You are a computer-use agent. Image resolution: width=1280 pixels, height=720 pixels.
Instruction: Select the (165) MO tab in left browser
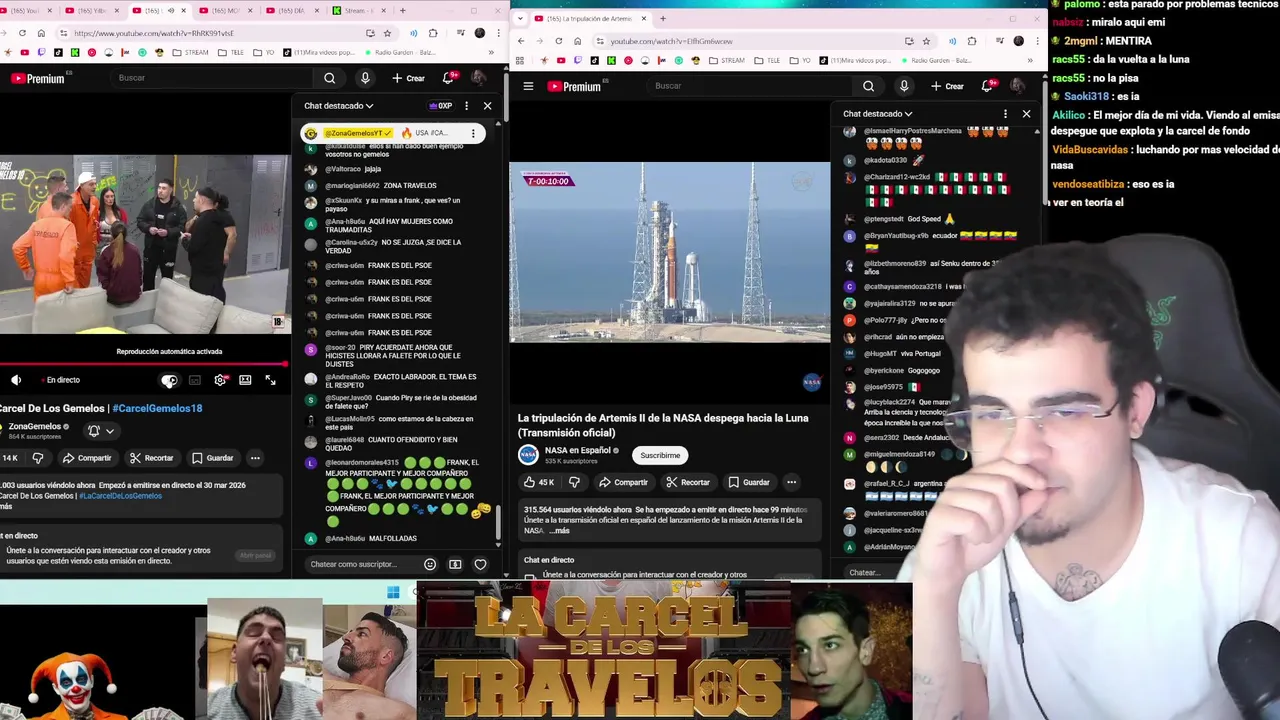tap(225, 10)
